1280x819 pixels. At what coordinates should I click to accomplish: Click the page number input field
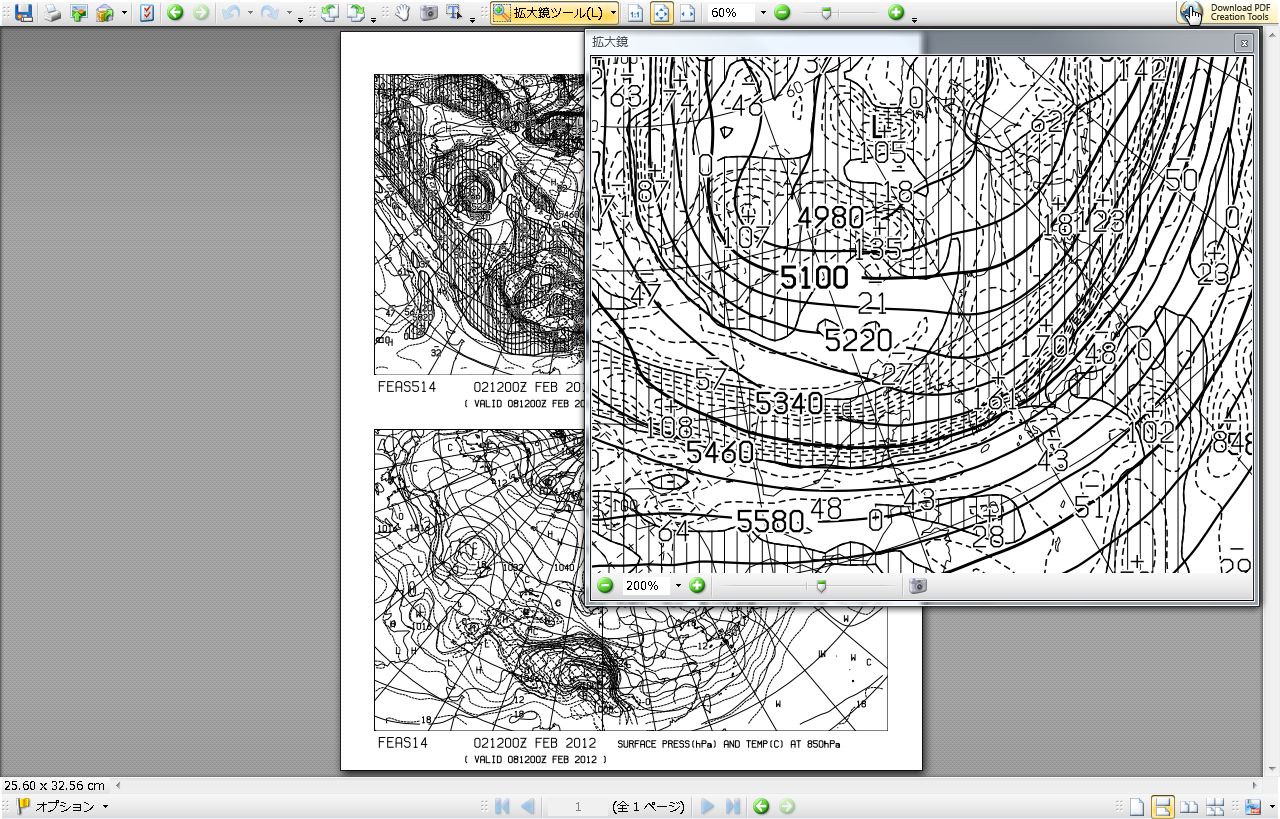tap(578, 807)
